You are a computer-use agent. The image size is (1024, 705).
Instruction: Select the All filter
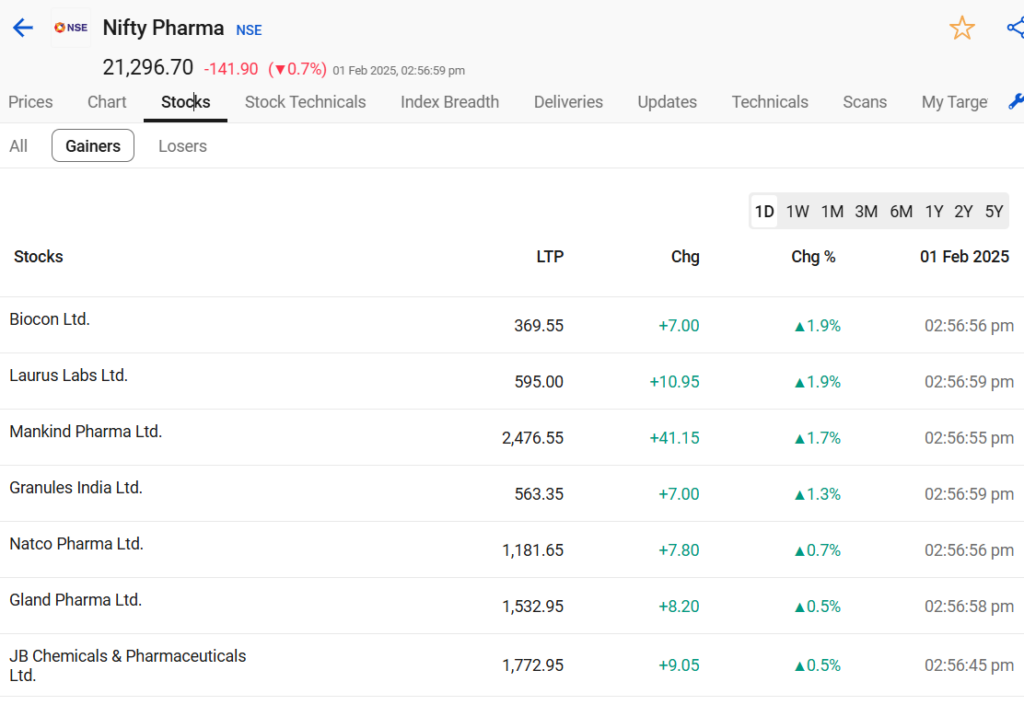[x=18, y=146]
